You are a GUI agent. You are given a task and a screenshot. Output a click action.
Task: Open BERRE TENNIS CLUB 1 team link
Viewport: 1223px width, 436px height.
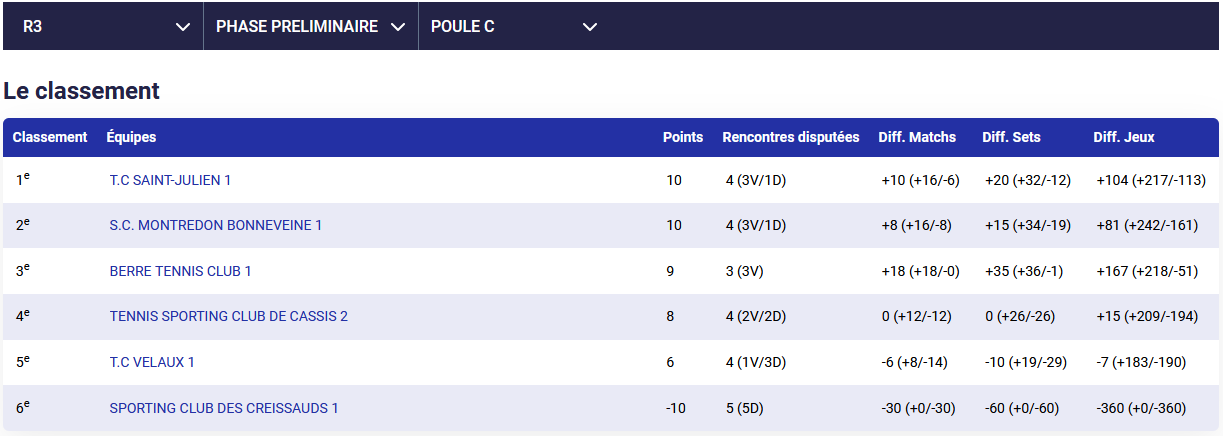180,271
